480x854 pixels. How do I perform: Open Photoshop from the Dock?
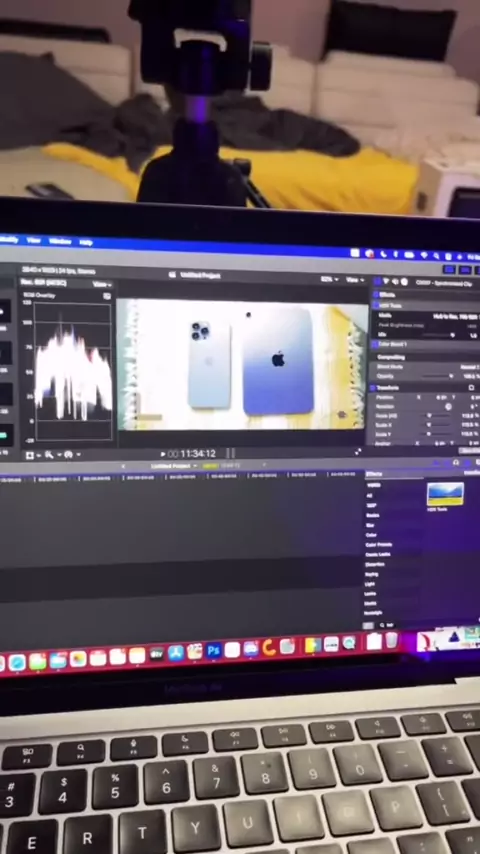point(214,650)
